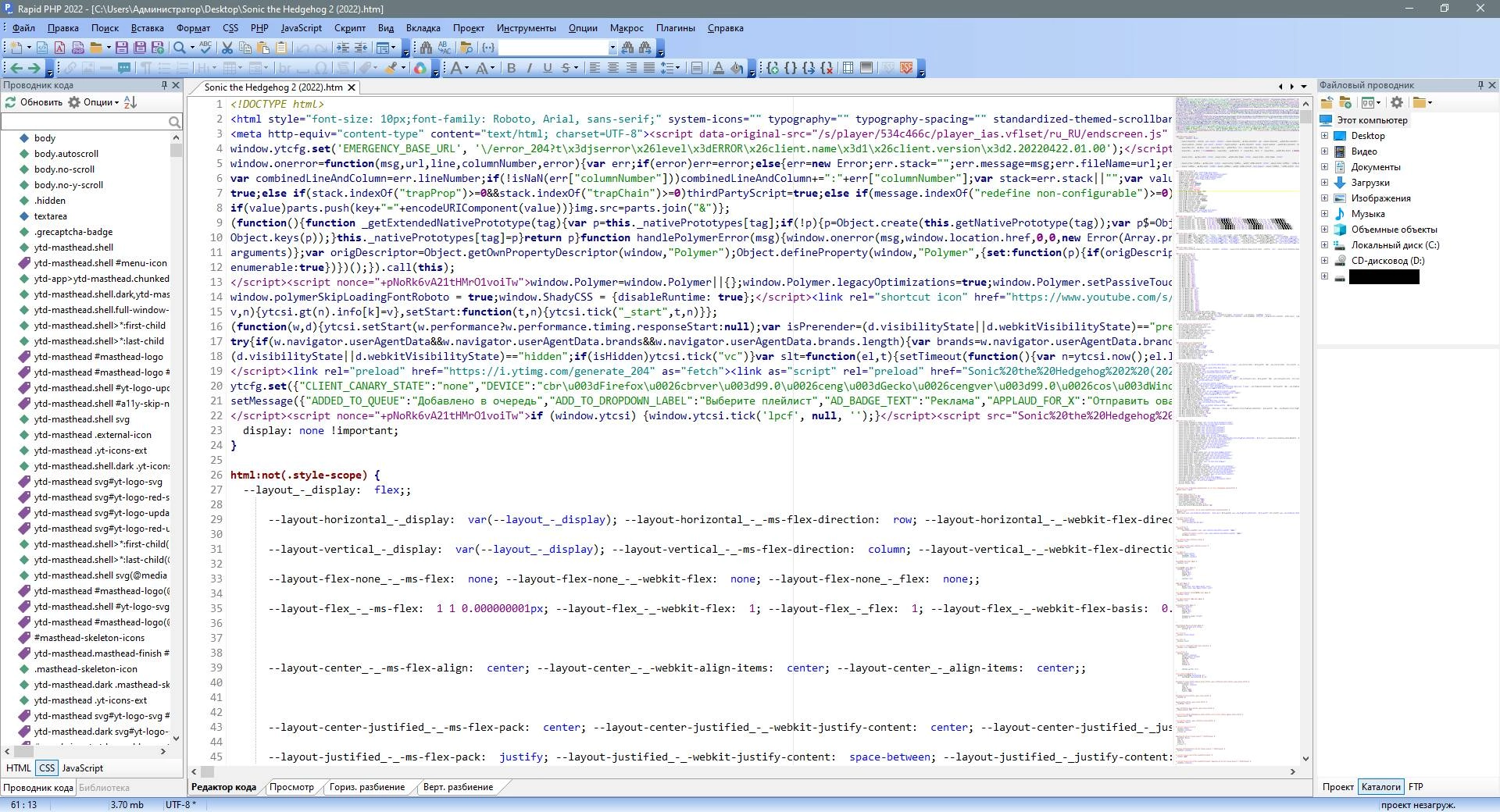The height and width of the screenshot is (812, 1500).
Task: Open the Инструменты menu
Action: coord(526,27)
